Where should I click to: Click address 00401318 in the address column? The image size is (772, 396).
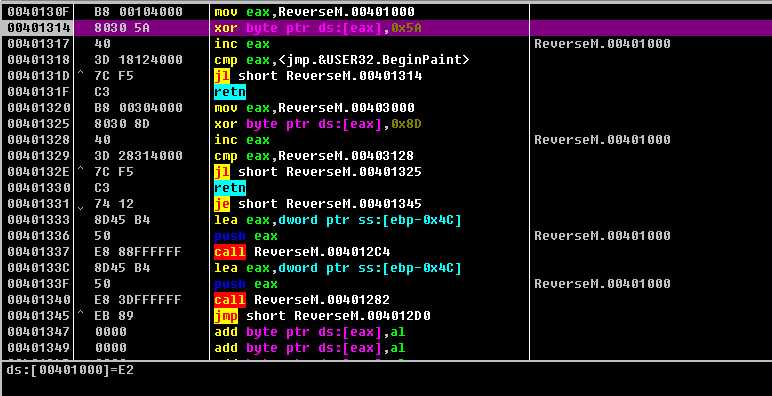pyautogui.click(x=39, y=60)
